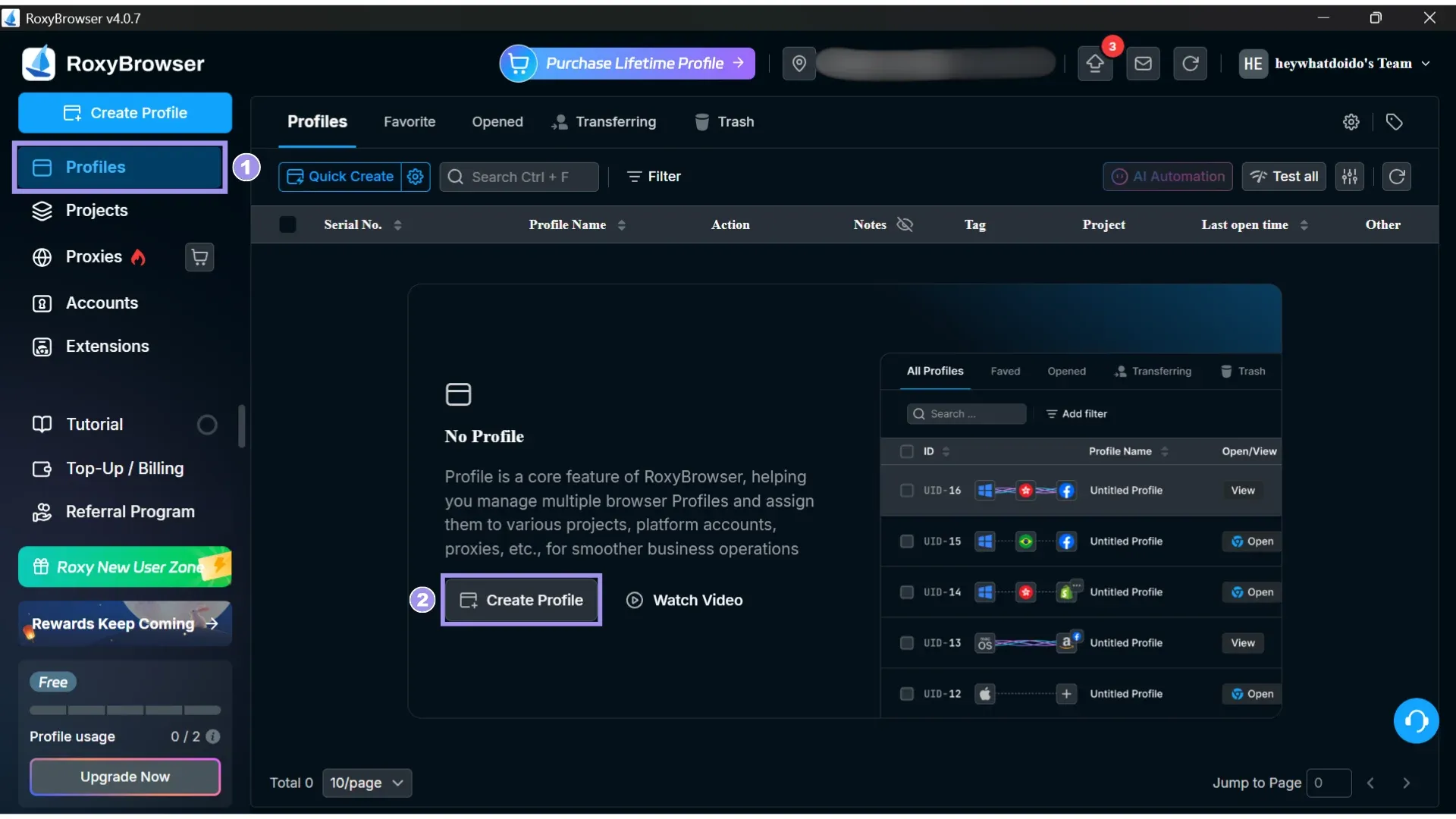This screenshot has height=819, width=1456.
Task: Go to the next page arrow
Action: [1407, 783]
